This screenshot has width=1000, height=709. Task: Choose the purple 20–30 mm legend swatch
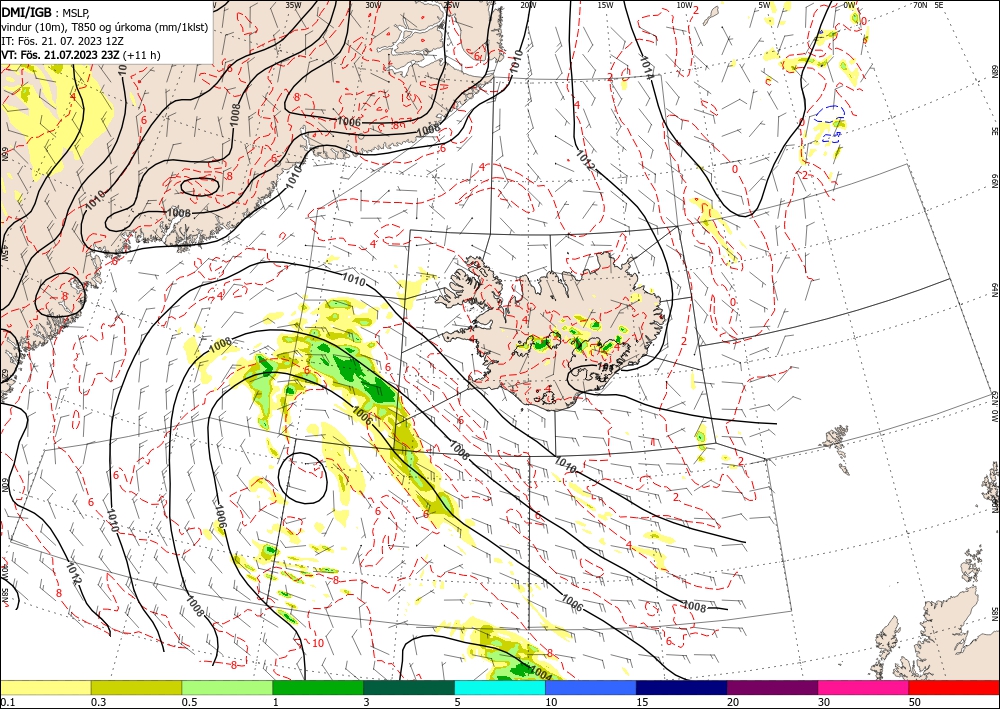click(772, 688)
